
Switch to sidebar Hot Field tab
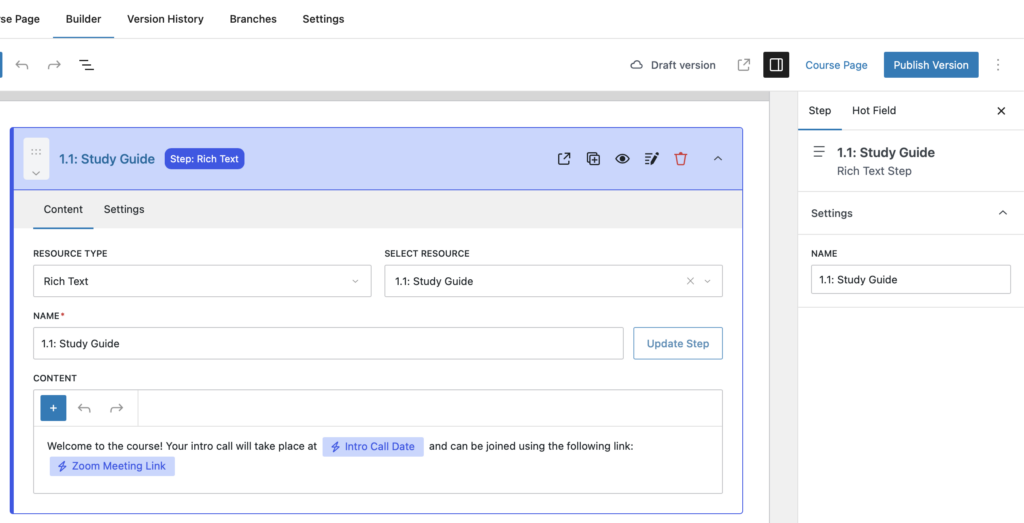click(874, 111)
